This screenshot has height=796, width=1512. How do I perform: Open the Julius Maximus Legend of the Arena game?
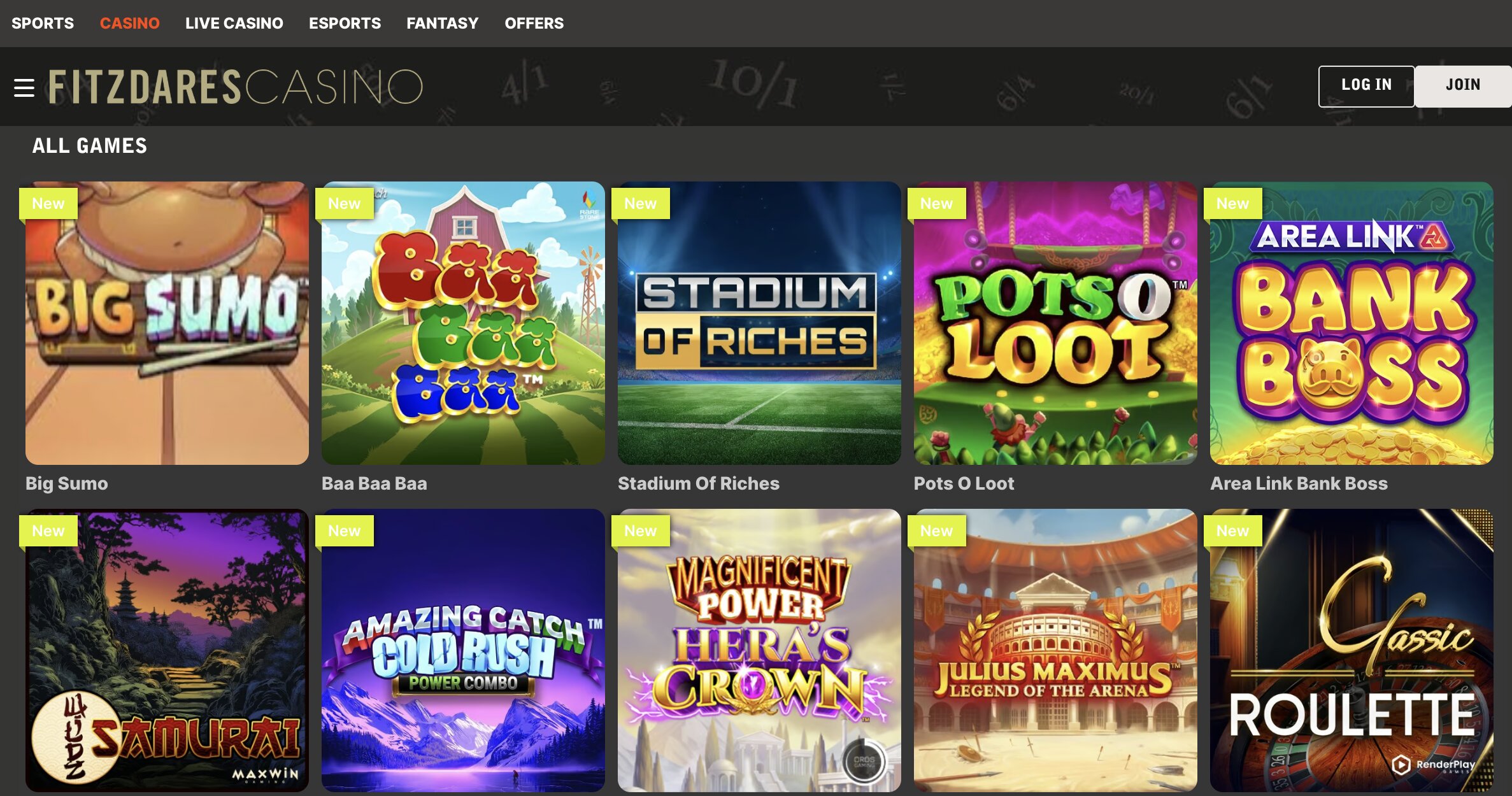(x=1055, y=650)
